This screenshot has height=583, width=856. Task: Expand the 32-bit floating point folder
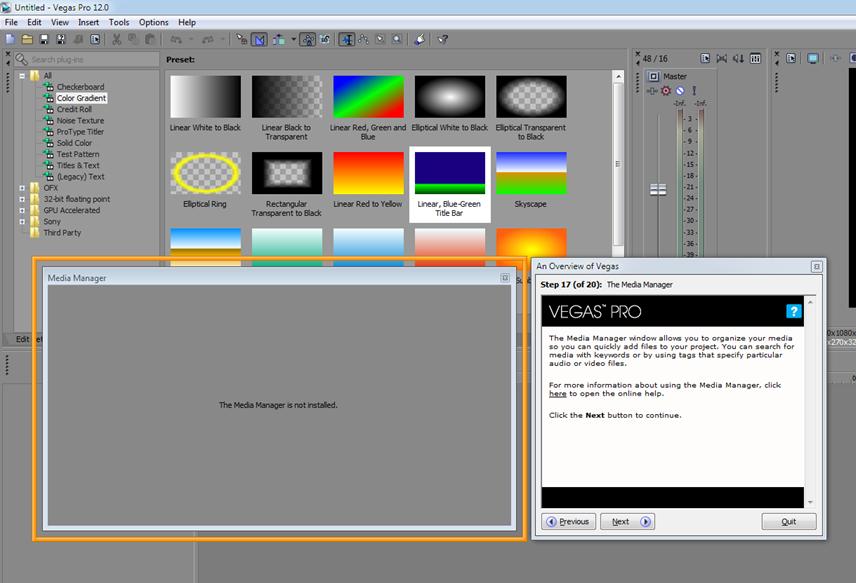[22, 199]
